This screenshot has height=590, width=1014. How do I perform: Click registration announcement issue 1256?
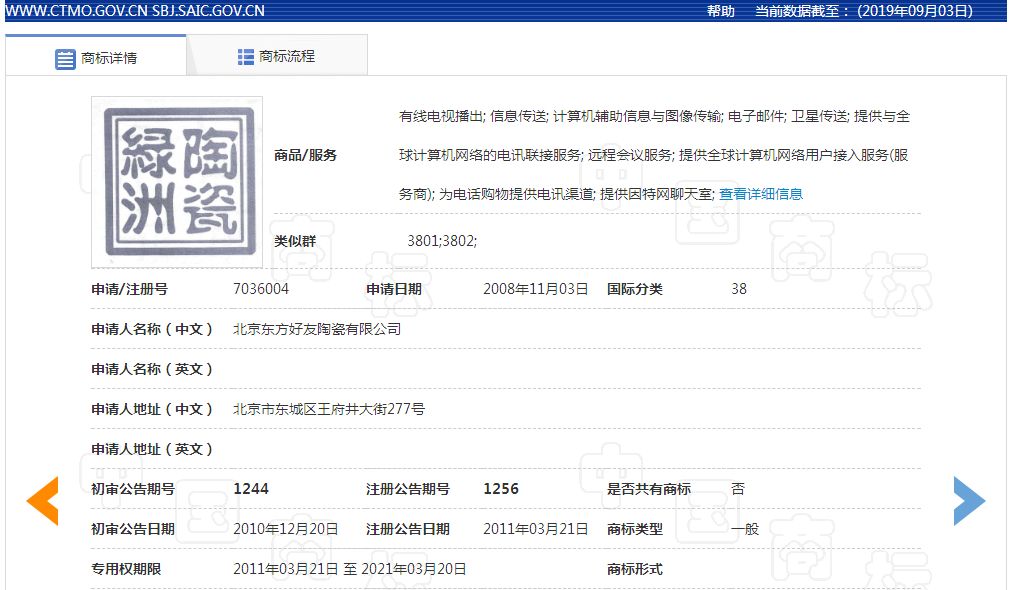(501, 488)
